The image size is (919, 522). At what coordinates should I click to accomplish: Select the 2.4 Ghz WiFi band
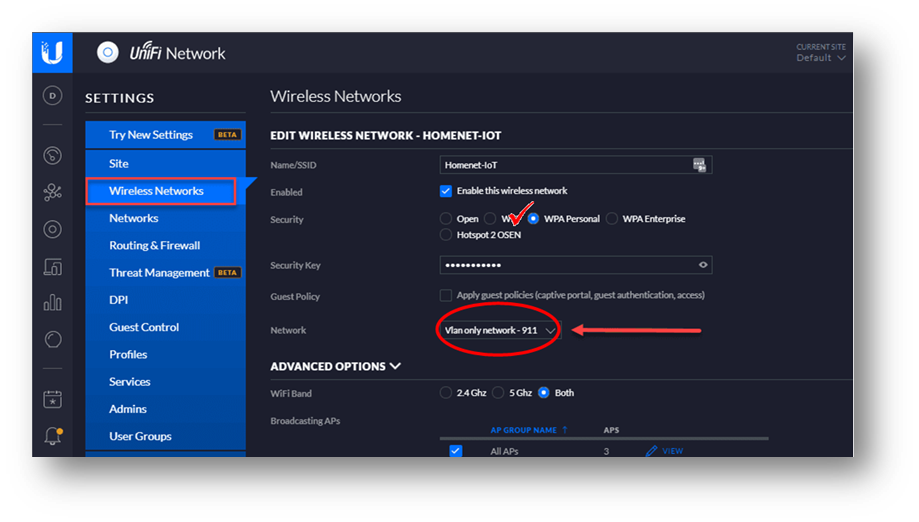(445, 393)
